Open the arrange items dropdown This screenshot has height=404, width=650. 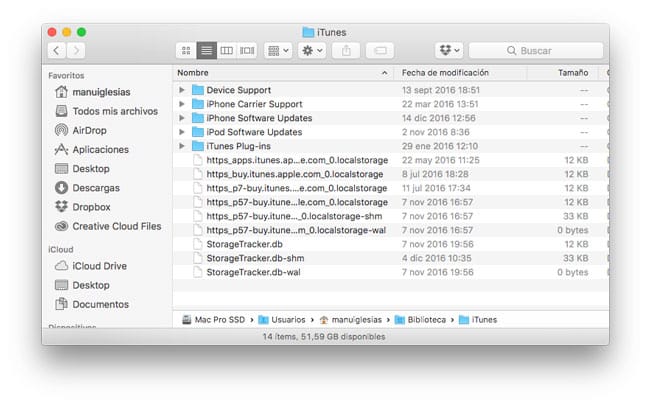pyautogui.click(x=278, y=51)
